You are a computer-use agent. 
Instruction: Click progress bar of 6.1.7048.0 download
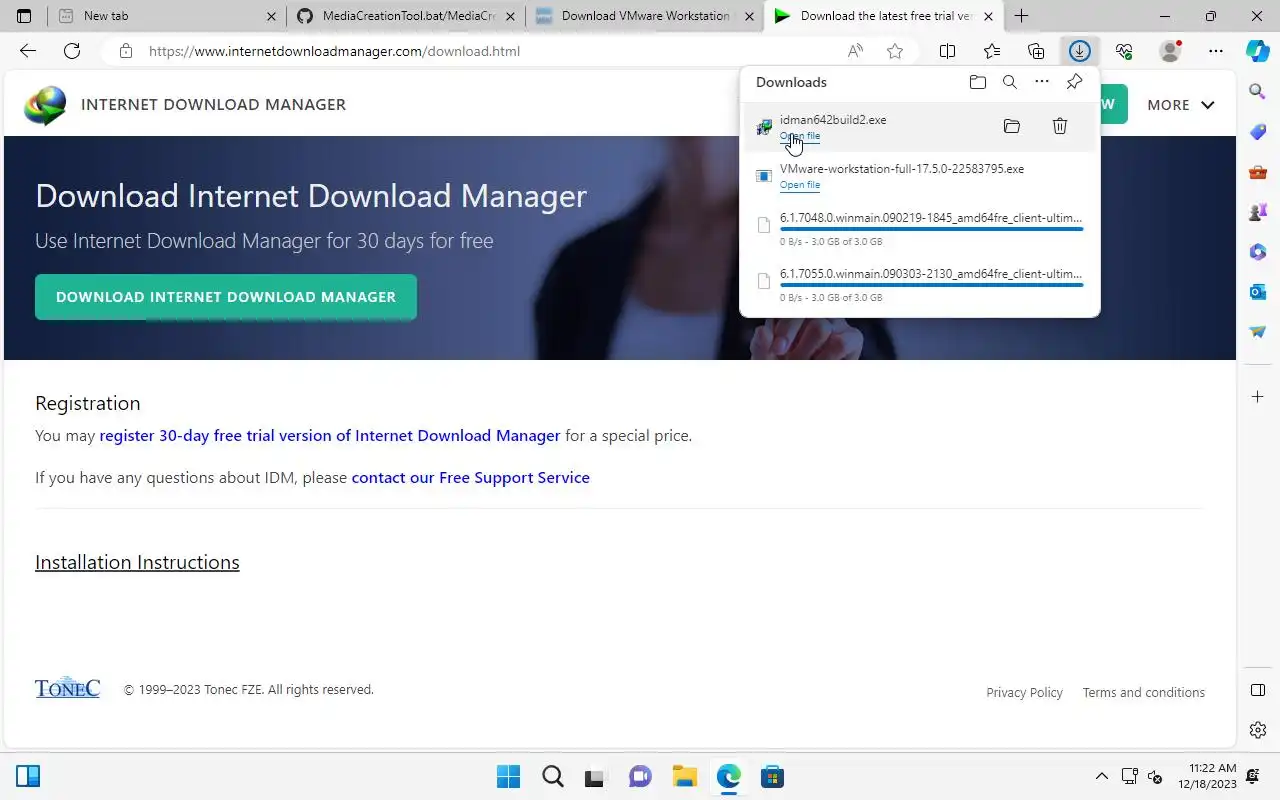[x=932, y=229]
